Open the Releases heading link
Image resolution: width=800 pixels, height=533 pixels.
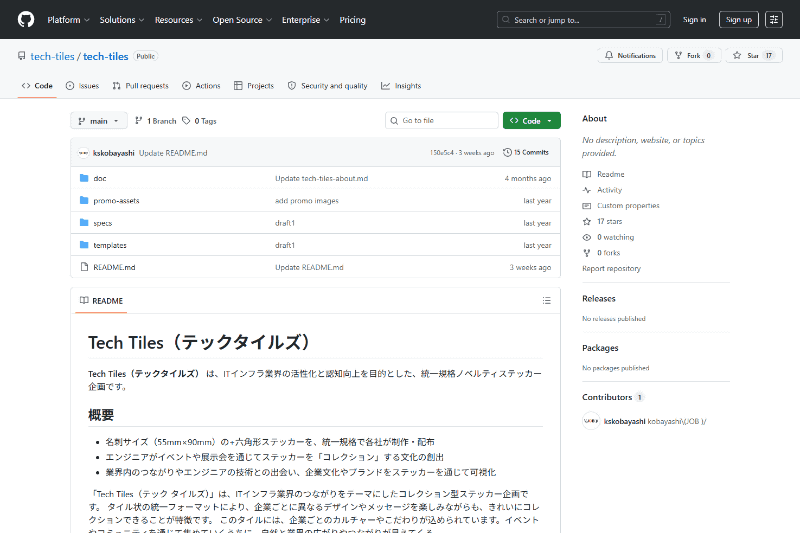[599, 299]
